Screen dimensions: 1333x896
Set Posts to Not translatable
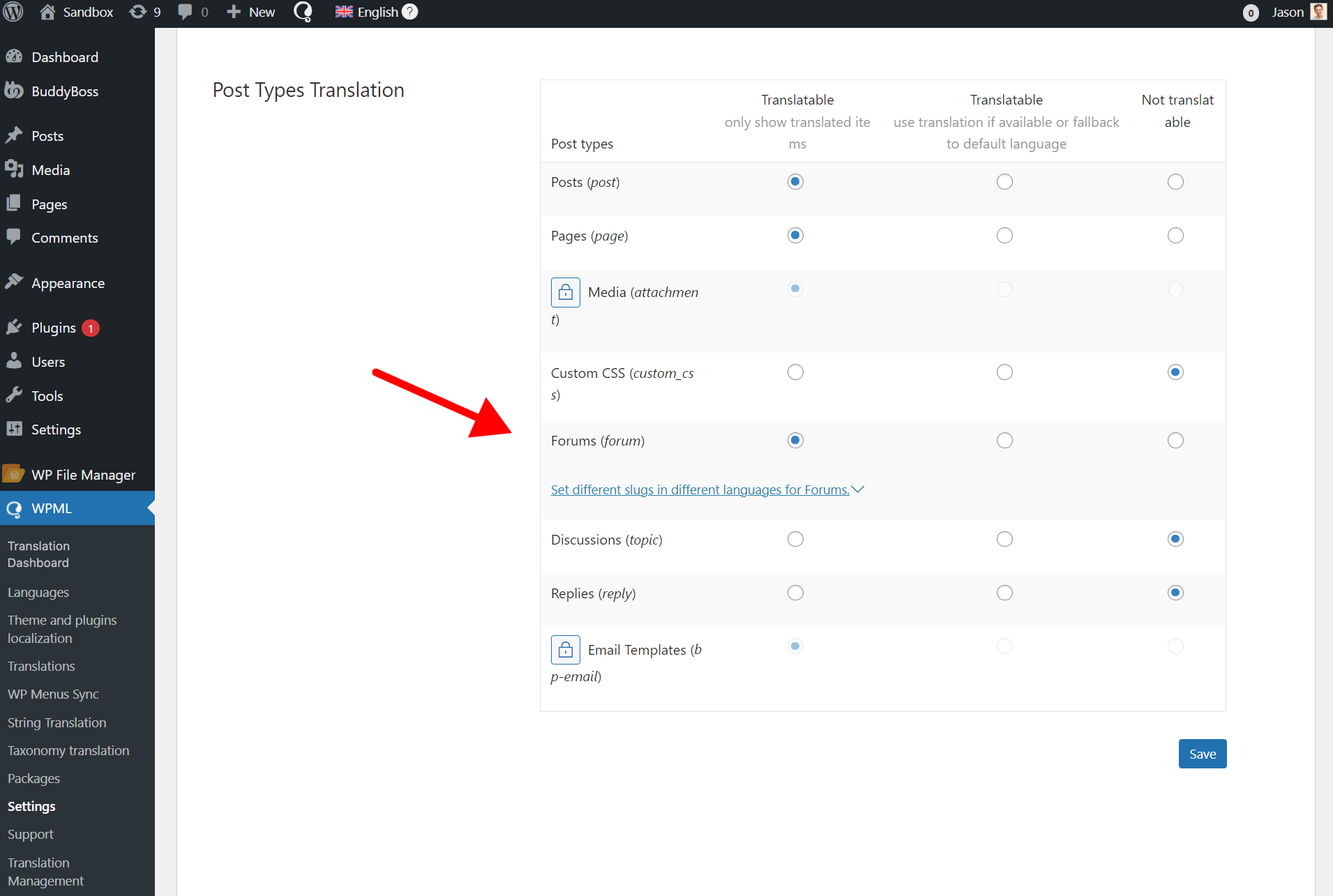(1175, 182)
